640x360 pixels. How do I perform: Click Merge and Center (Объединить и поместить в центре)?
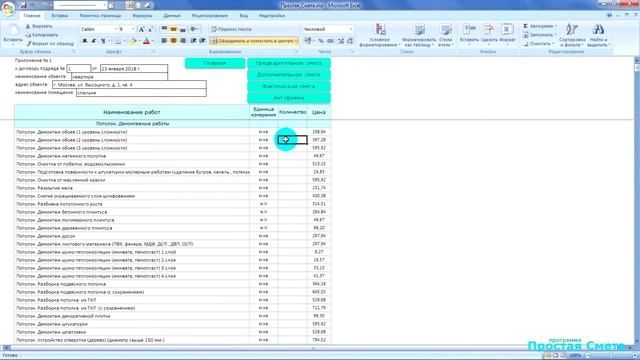(254, 41)
